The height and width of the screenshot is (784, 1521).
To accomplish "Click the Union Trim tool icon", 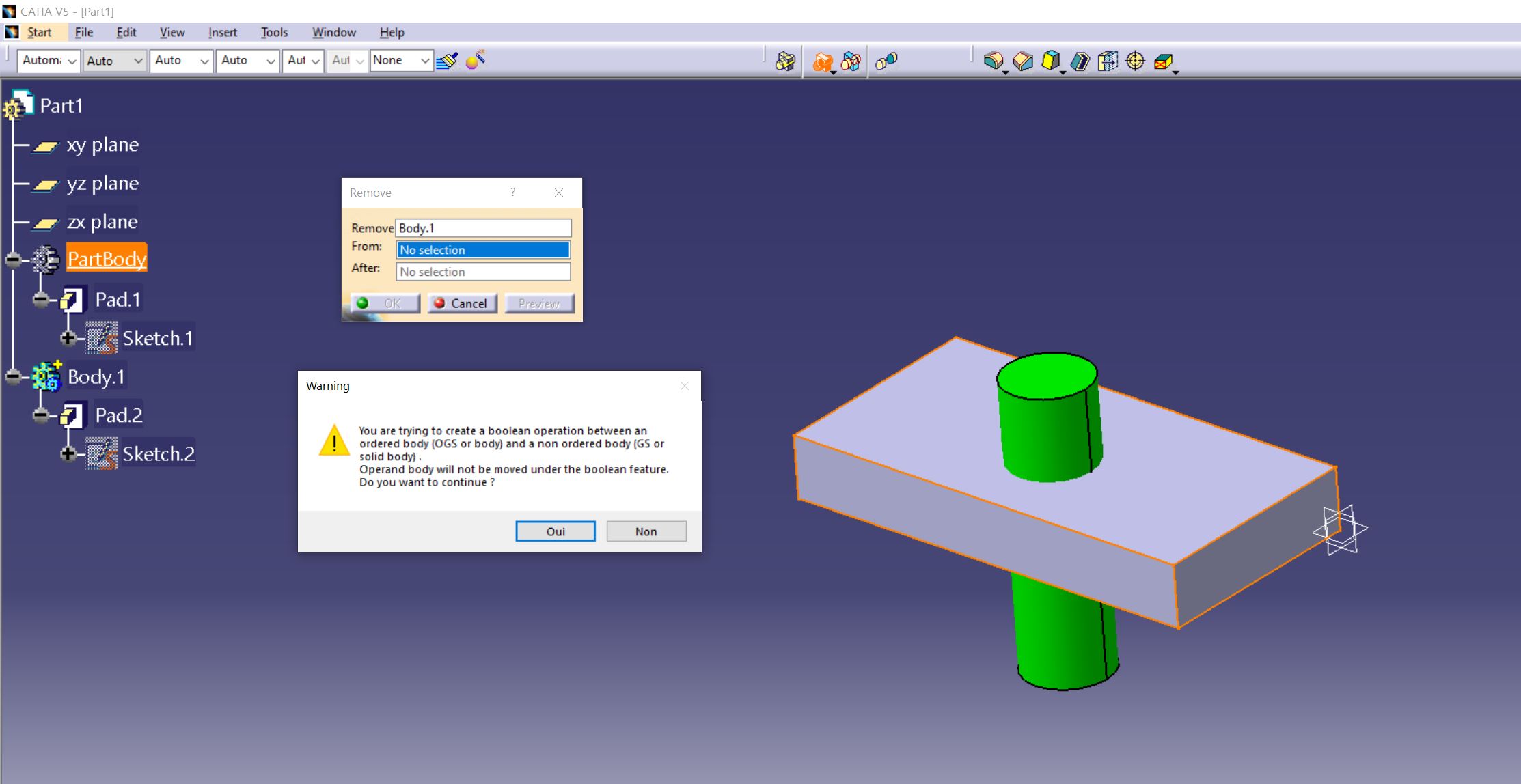I will (851, 61).
